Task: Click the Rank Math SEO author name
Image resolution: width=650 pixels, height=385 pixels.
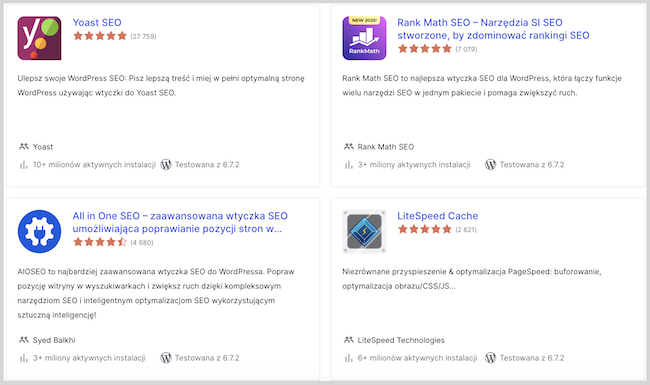Action: [386, 147]
